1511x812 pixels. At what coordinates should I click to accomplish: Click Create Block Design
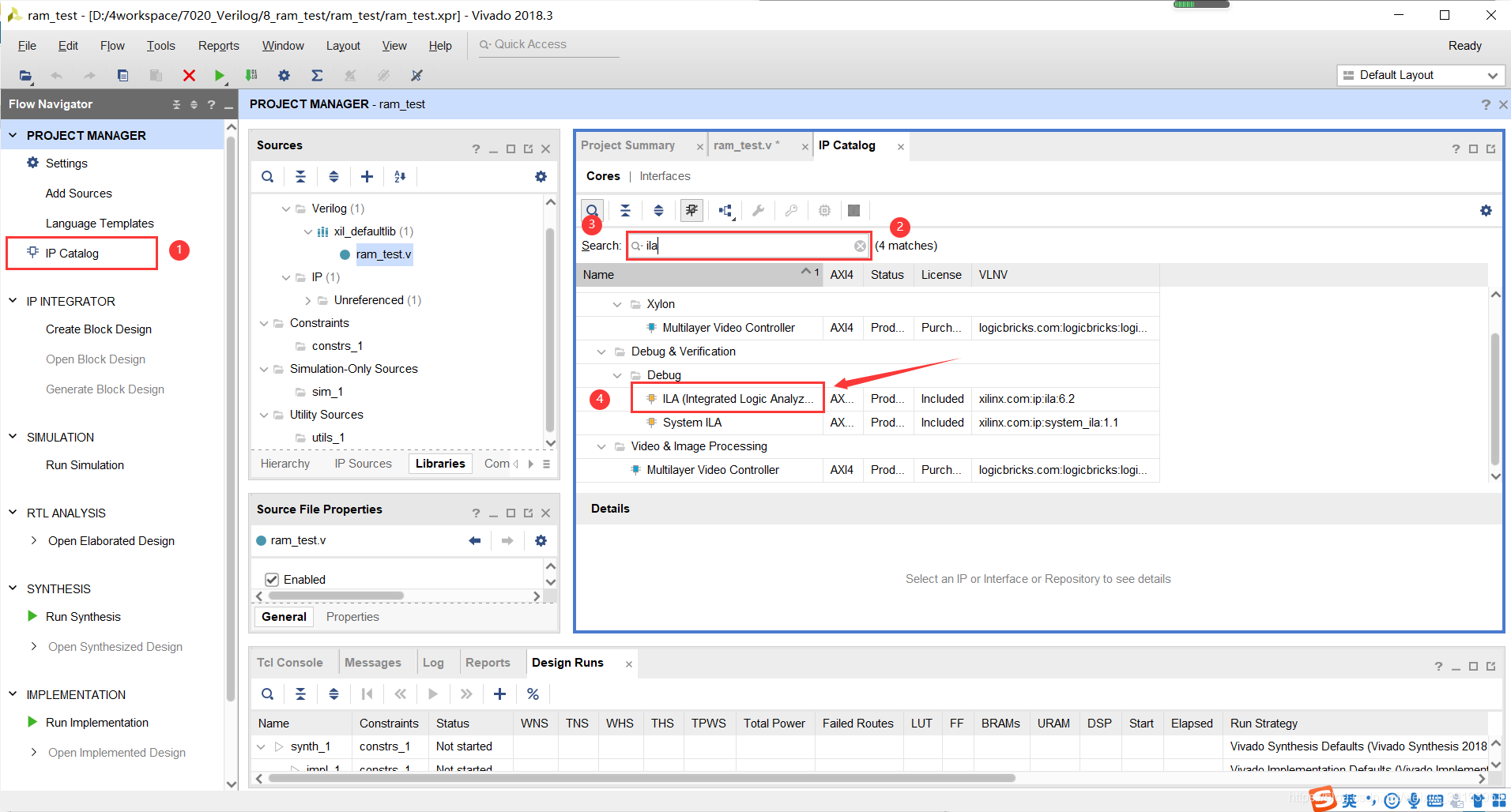click(99, 329)
